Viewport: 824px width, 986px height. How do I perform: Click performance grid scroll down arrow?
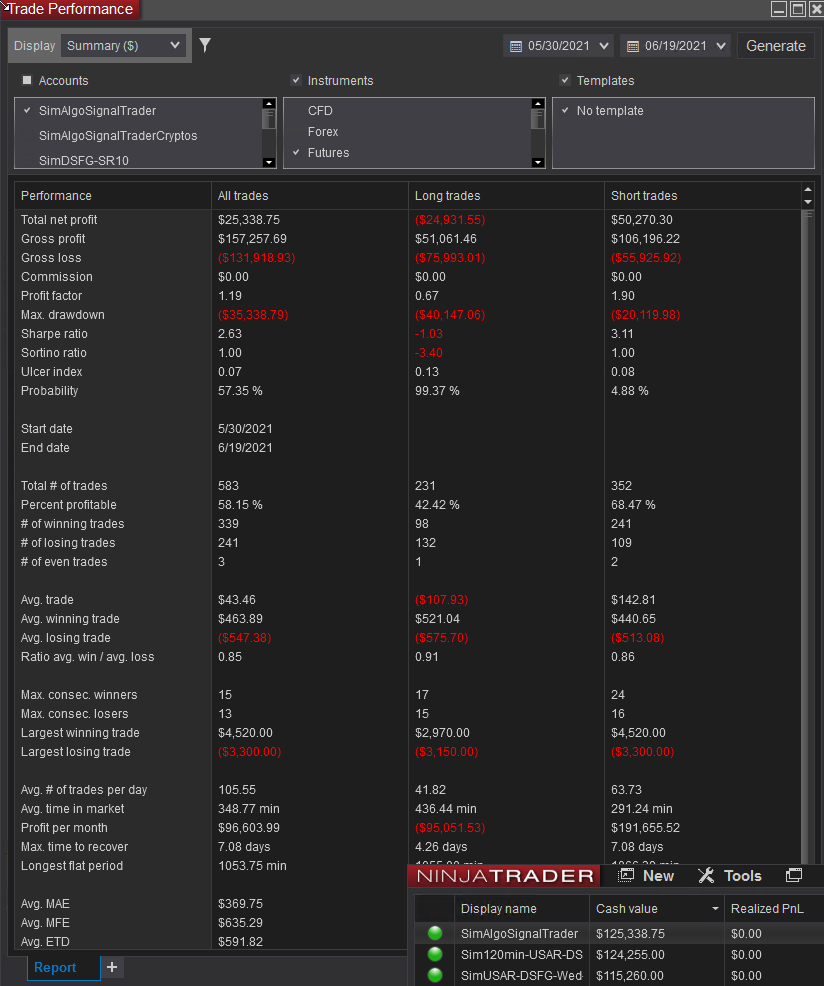(808, 202)
